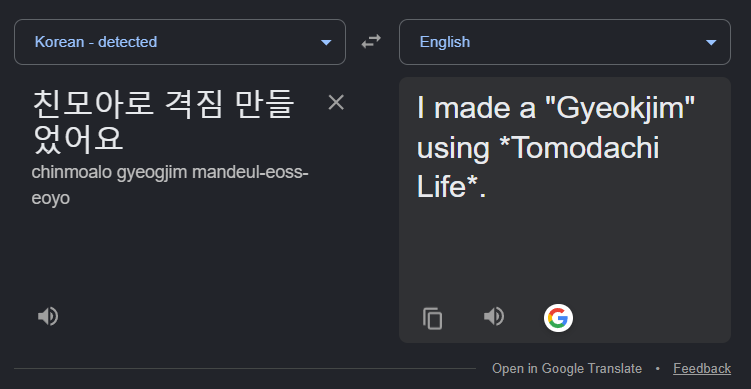Click into the Korean source text field
Viewport: 751px width, 389px height.
click(x=163, y=122)
